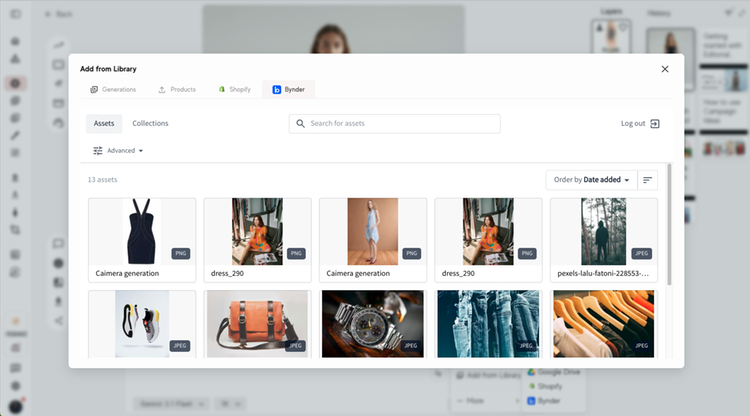Viewport: 750px width, 416px height.
Task: Click the Advanced filter sliders icon
Action: point(98,151)
